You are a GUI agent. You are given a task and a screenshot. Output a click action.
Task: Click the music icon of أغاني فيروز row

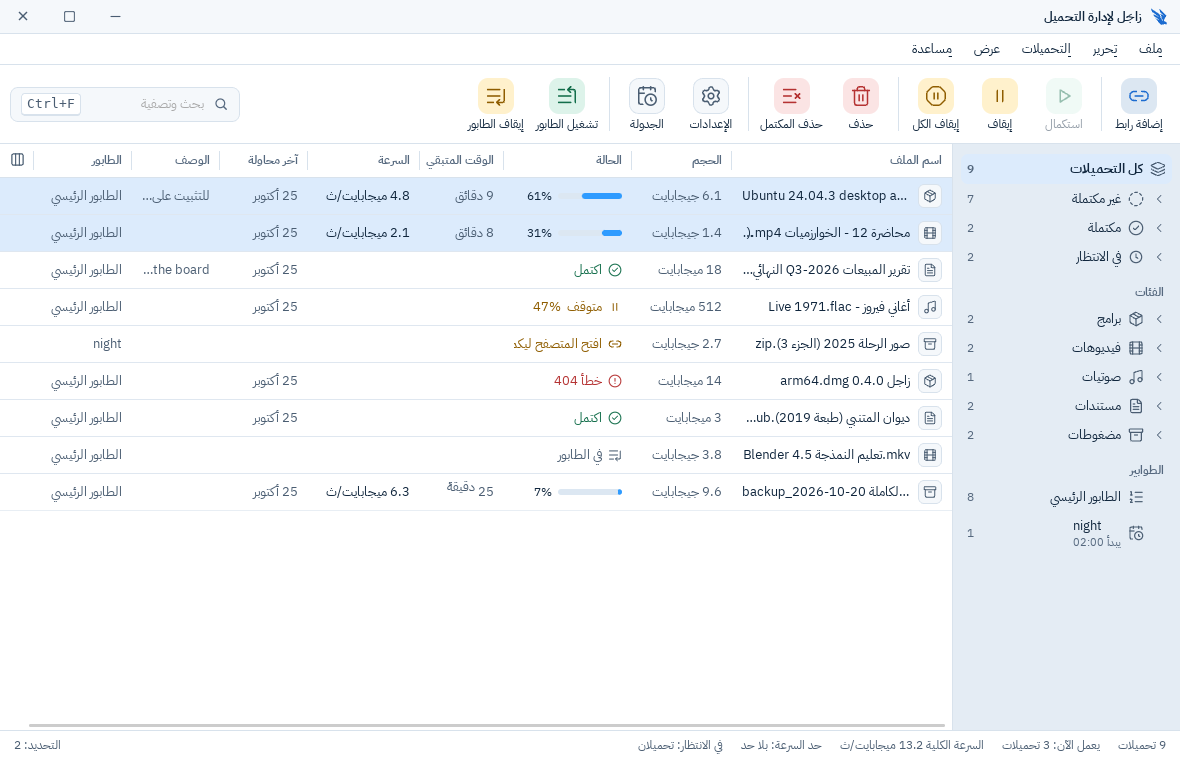click(930, 307)
